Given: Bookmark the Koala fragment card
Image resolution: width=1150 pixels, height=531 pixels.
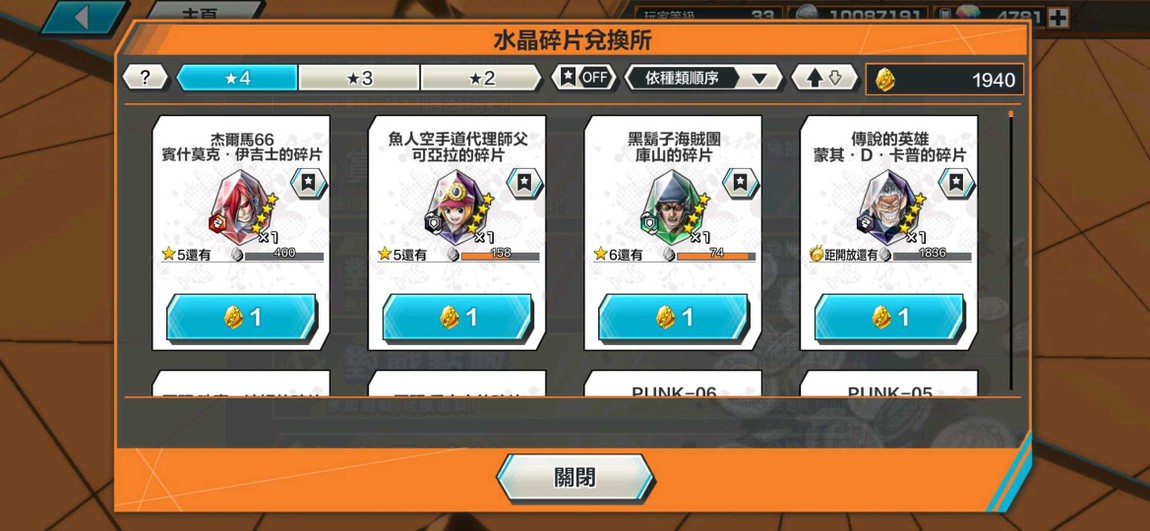Looking at the screenshot, I should (x=524, y=183).
